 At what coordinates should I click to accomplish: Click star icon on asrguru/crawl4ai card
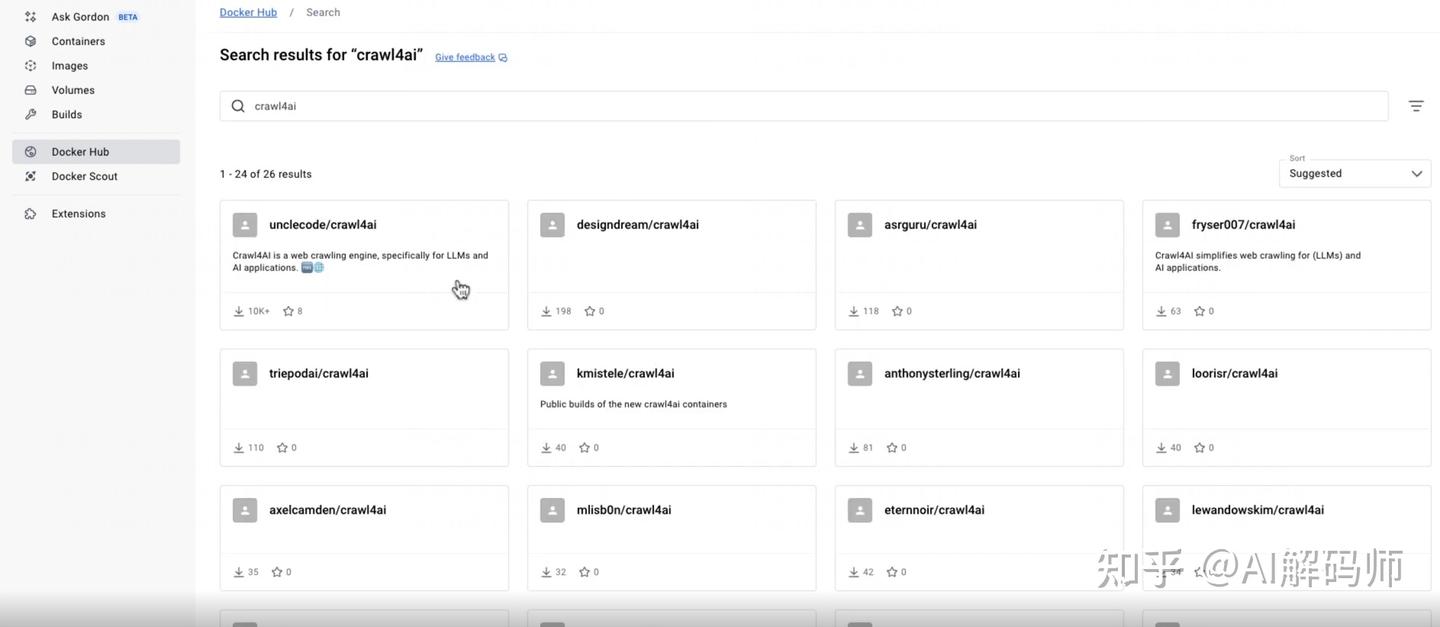tap(897, 311)
